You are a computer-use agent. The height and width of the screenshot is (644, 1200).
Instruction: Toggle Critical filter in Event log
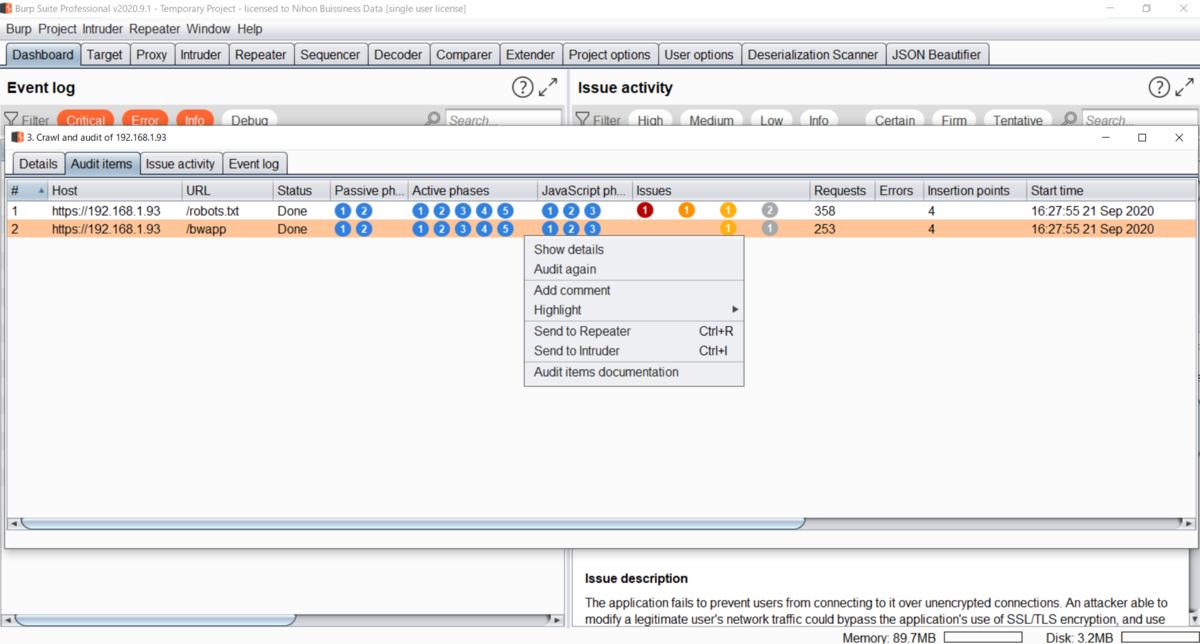point(86,120)
